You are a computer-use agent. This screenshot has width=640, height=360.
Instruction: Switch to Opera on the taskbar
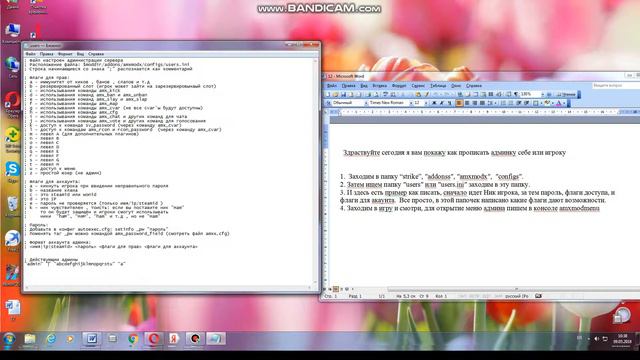click(x=154, y=339)
